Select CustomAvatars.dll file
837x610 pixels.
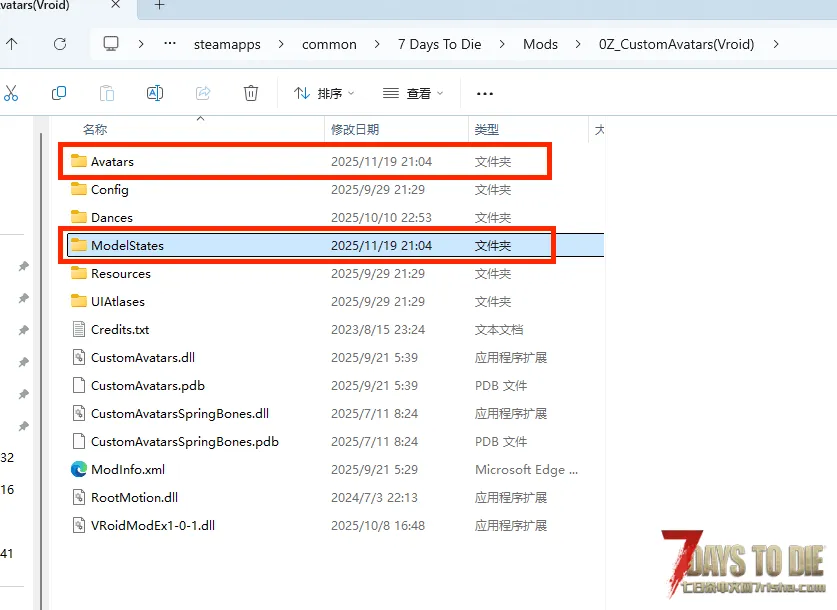[140, 357]
